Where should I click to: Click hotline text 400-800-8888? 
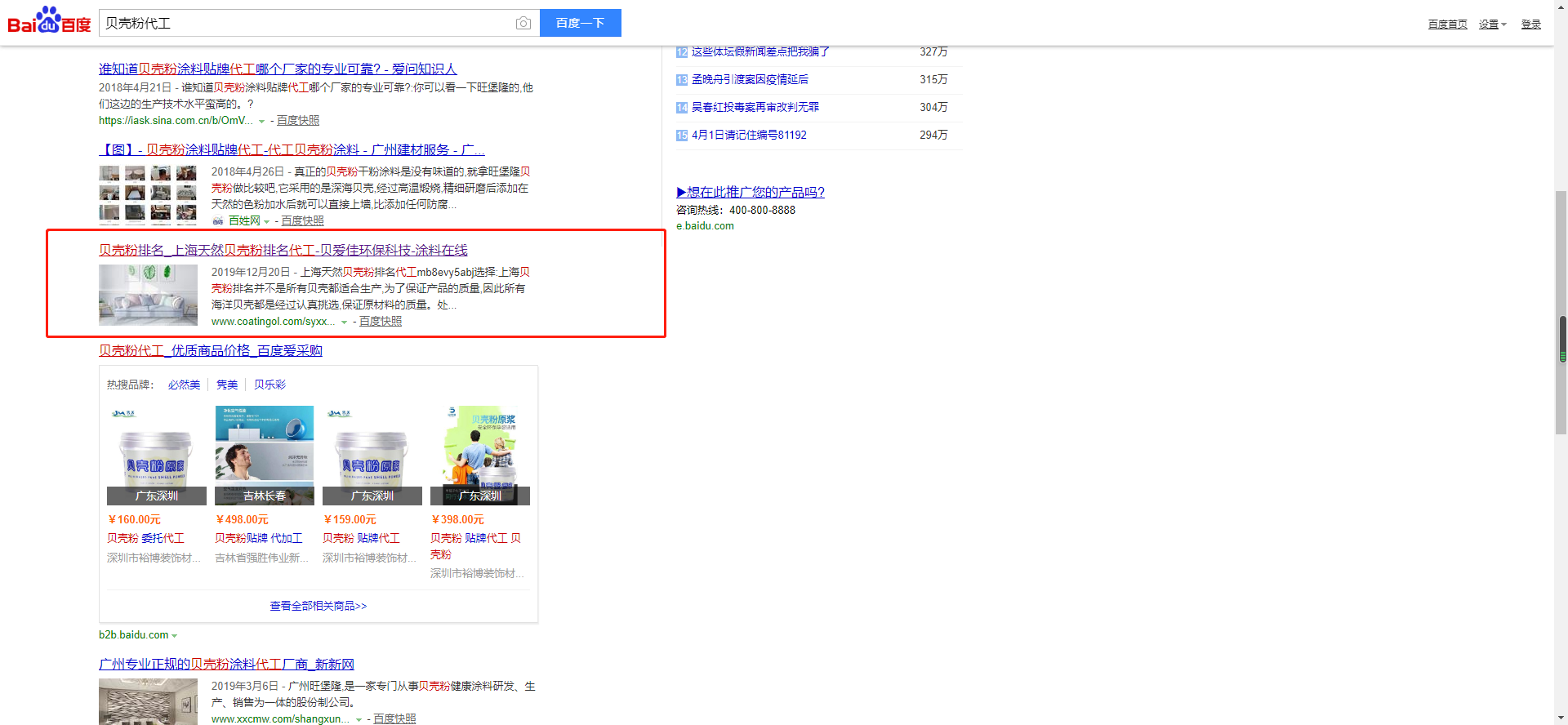coord(762,210)
